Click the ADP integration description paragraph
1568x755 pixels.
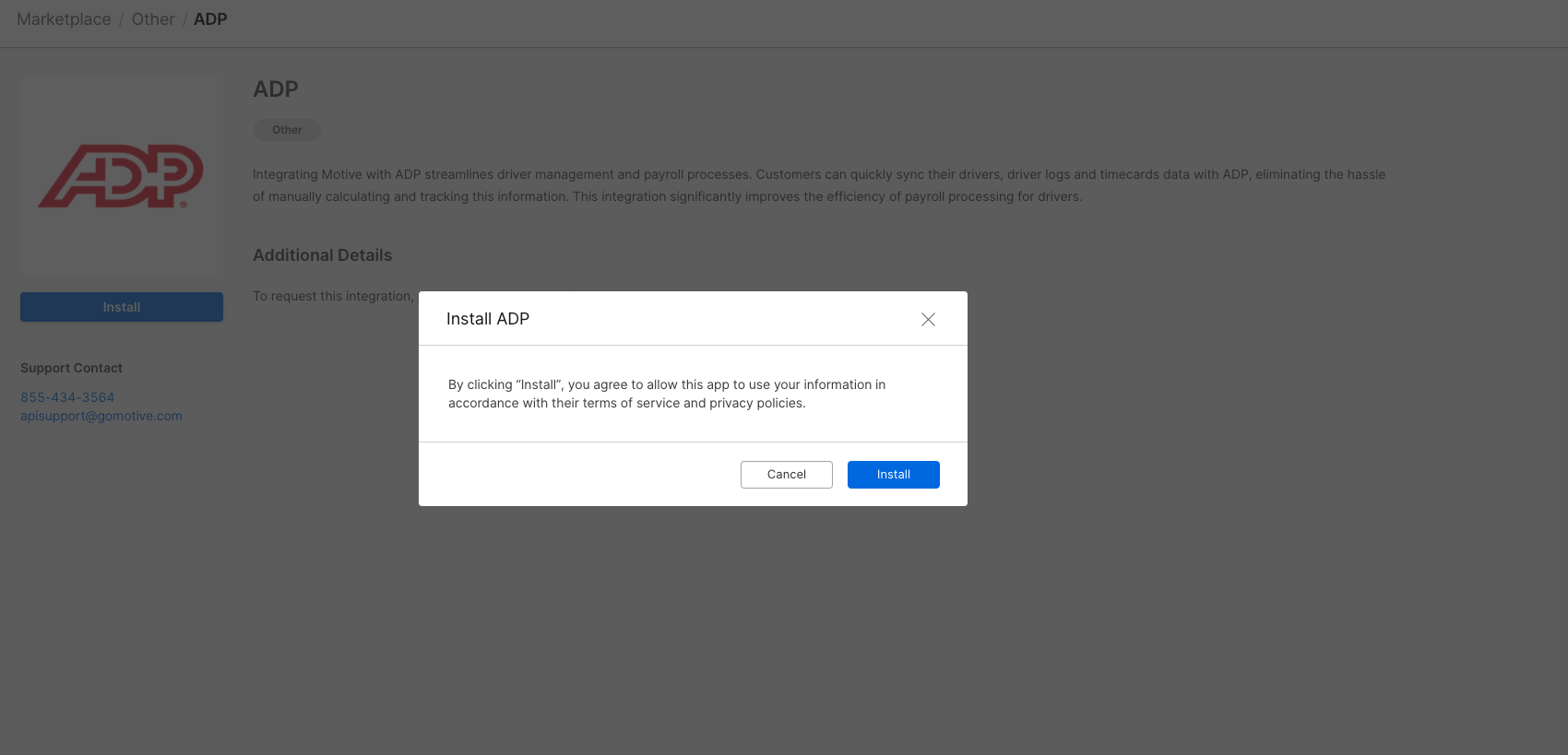click(819, 185)
